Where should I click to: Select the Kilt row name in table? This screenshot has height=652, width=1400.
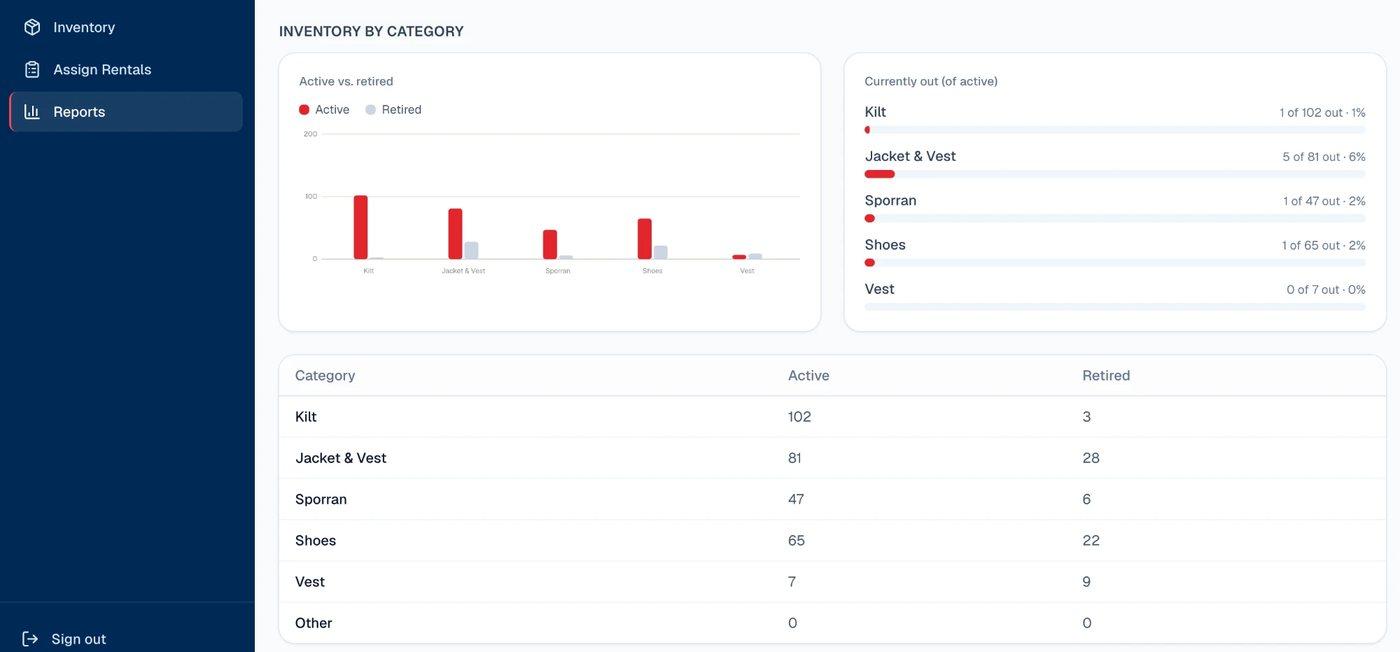(306, 417)
